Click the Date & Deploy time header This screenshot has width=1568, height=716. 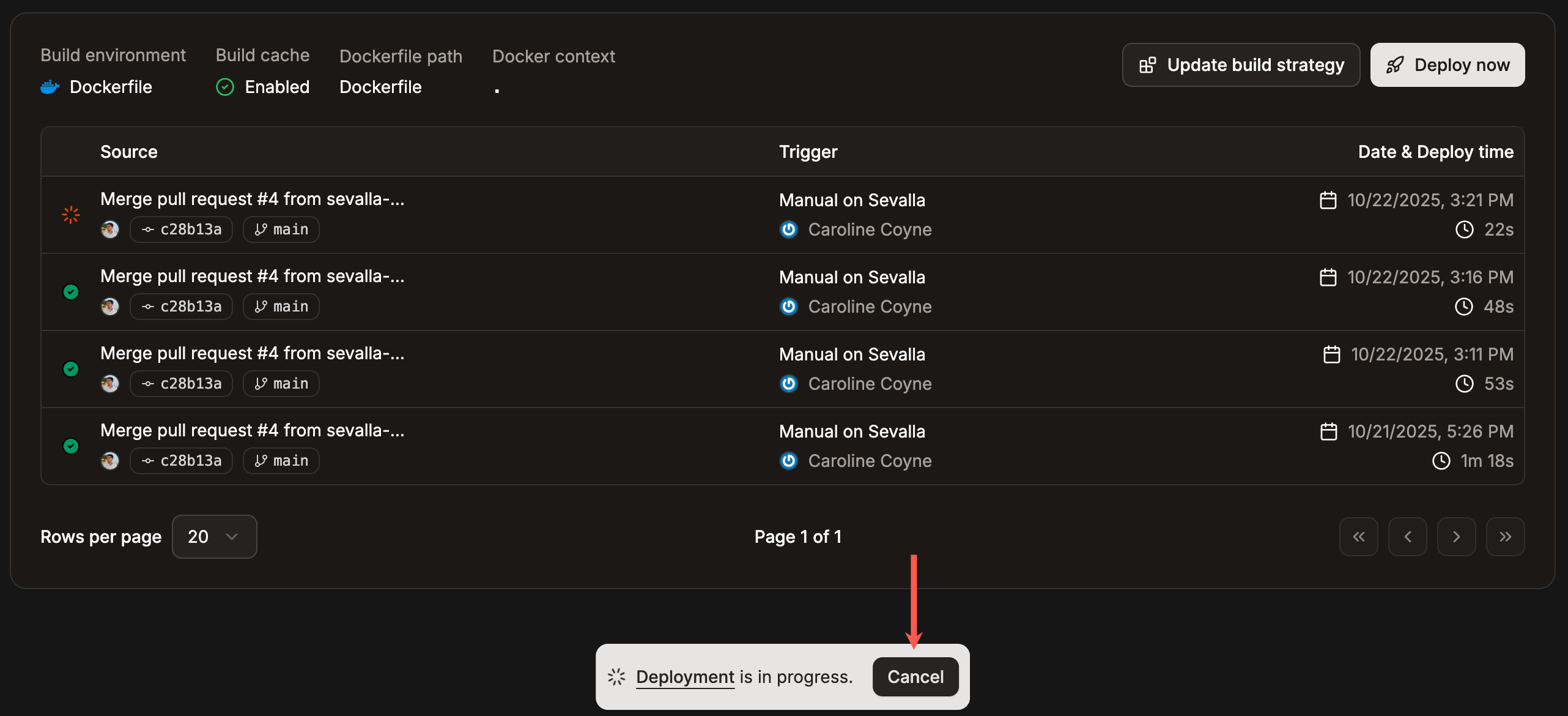tap(1435, 152)
